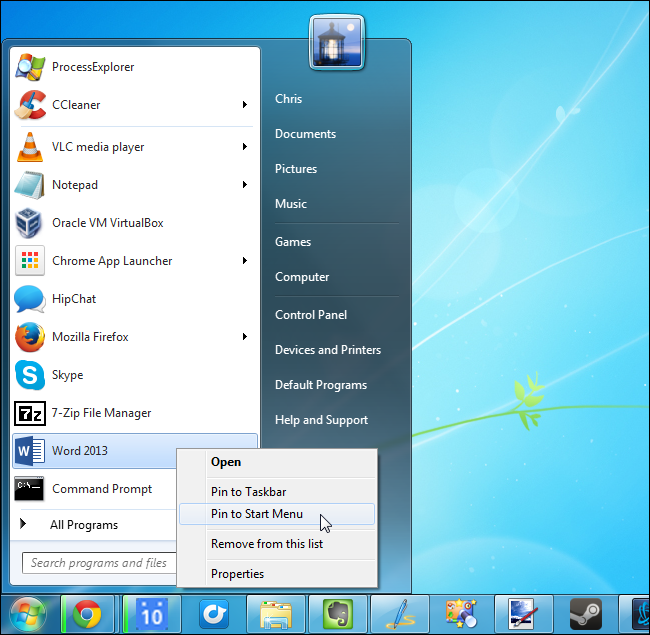
Task: Launch VLC media player cone icon
Action: pyautogui.click(x=30, y=147)
